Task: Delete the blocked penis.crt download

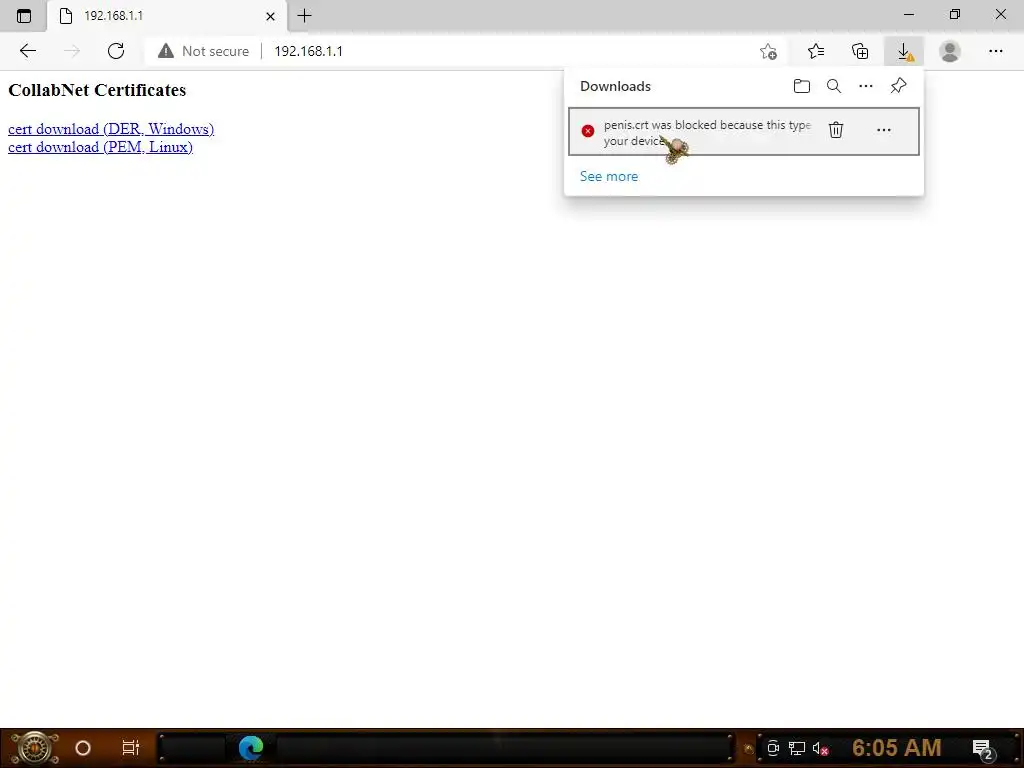Action: (836, 130)
